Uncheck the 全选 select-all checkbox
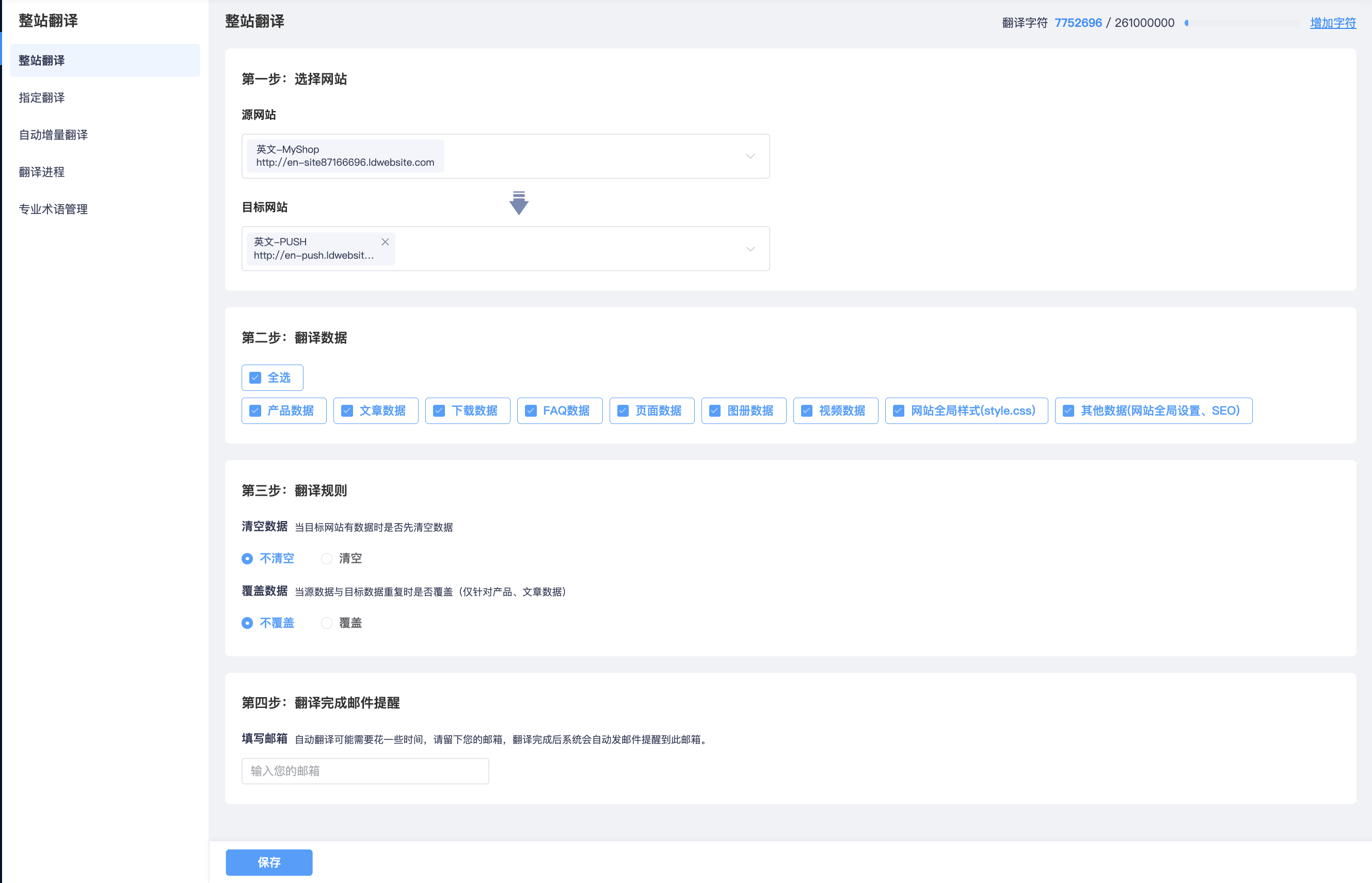Screen dimensions: 1372x883 [x=256, y=378]
